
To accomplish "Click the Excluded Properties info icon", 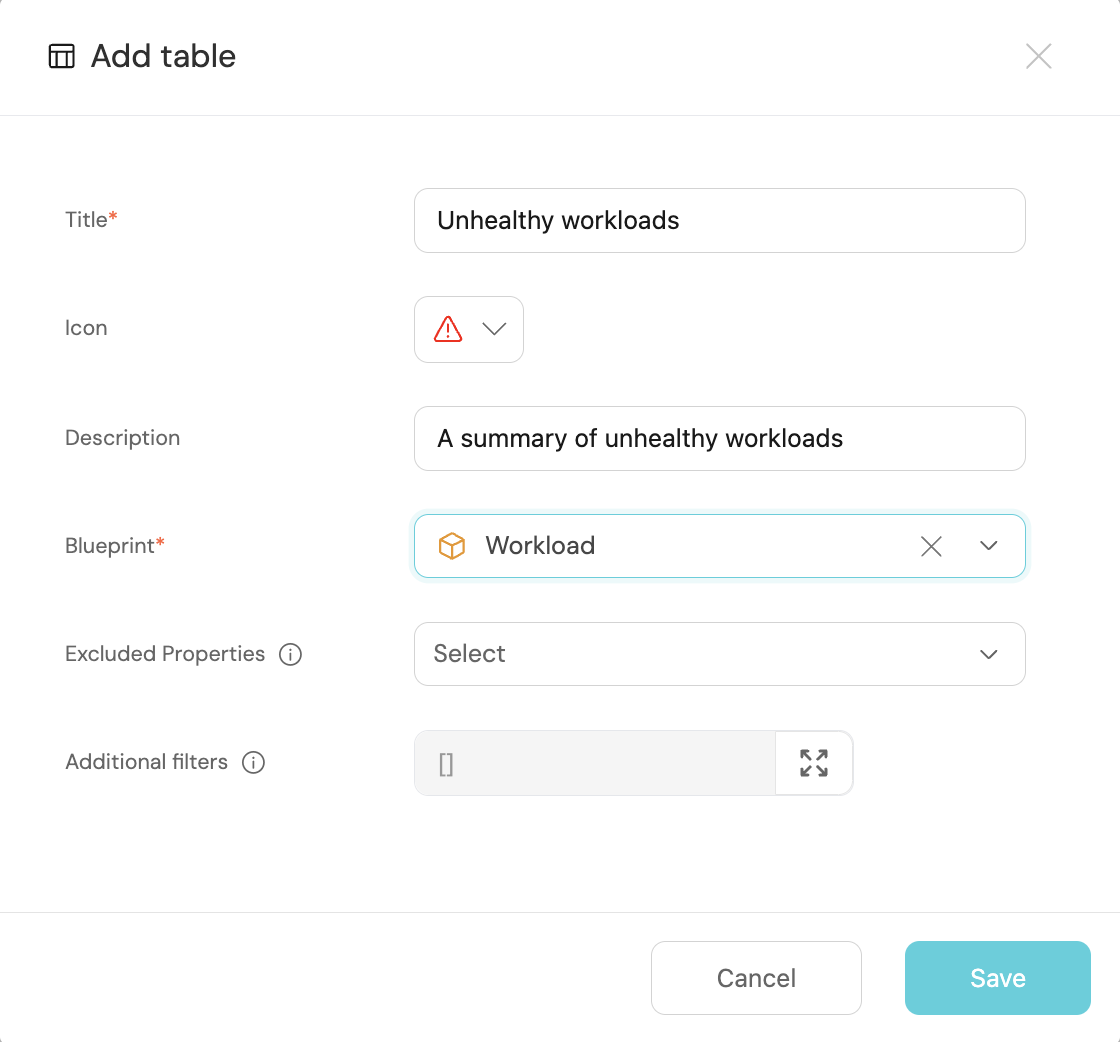I will 290,655.
